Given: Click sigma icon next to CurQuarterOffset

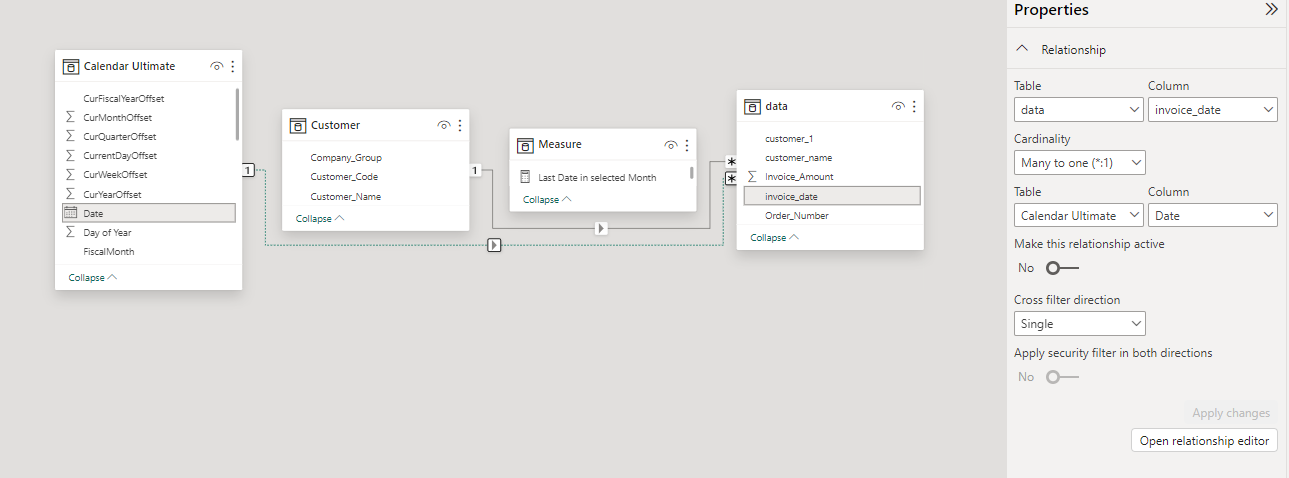Looking at the screenshot, I should pos(70,136).
